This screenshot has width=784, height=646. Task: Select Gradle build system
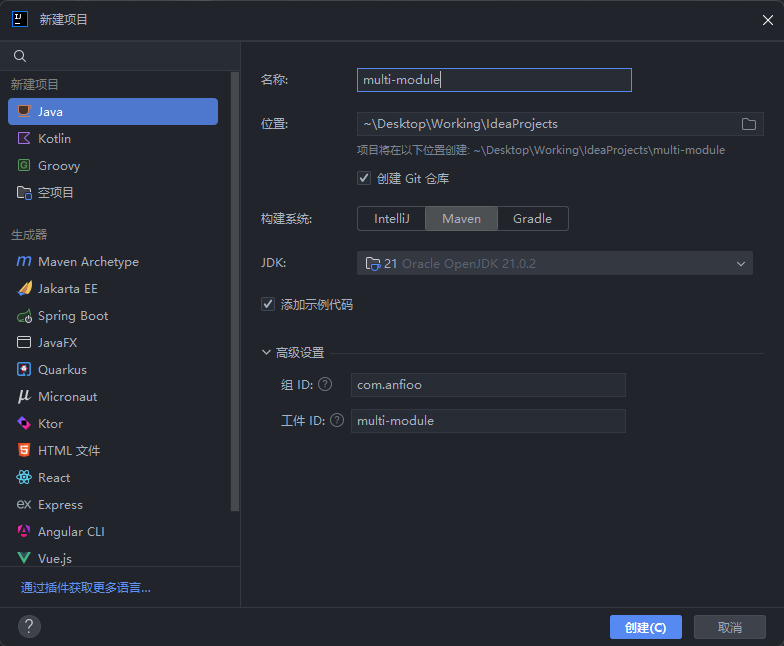[x=532, y=218]
